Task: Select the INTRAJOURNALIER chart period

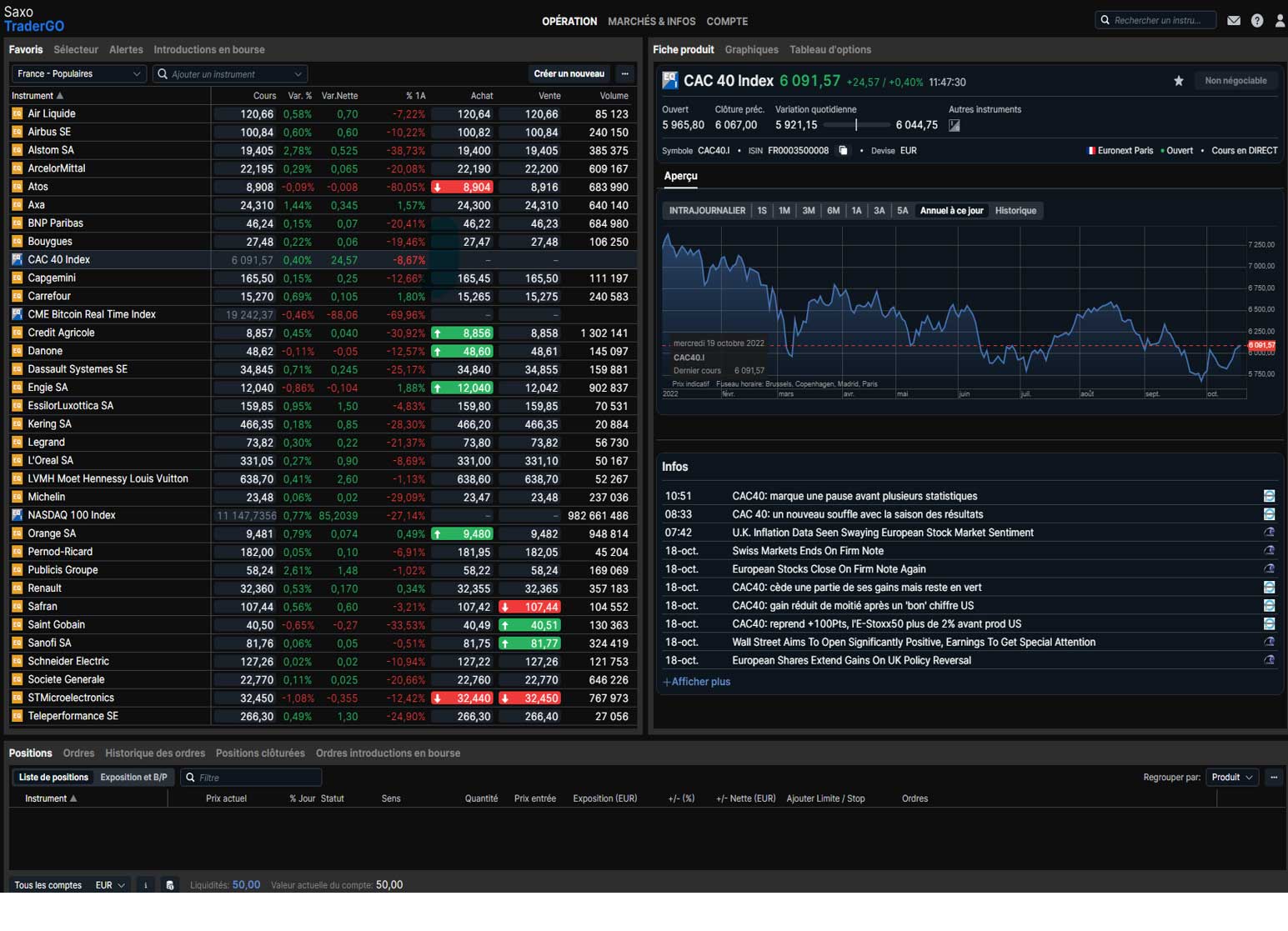Action: [x=707, y=211]
